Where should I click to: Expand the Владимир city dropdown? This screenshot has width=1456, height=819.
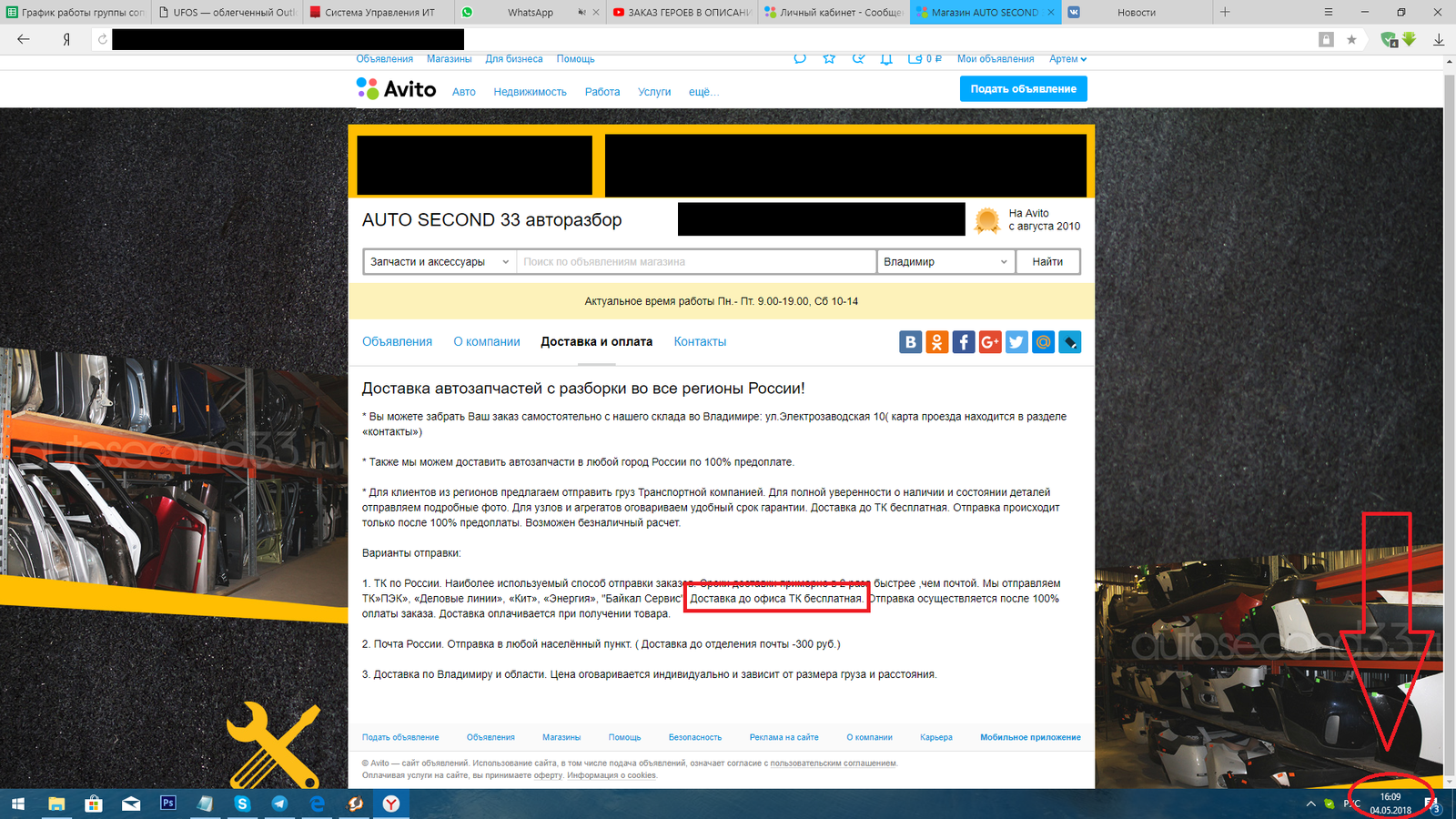click(x=945, y=262)
